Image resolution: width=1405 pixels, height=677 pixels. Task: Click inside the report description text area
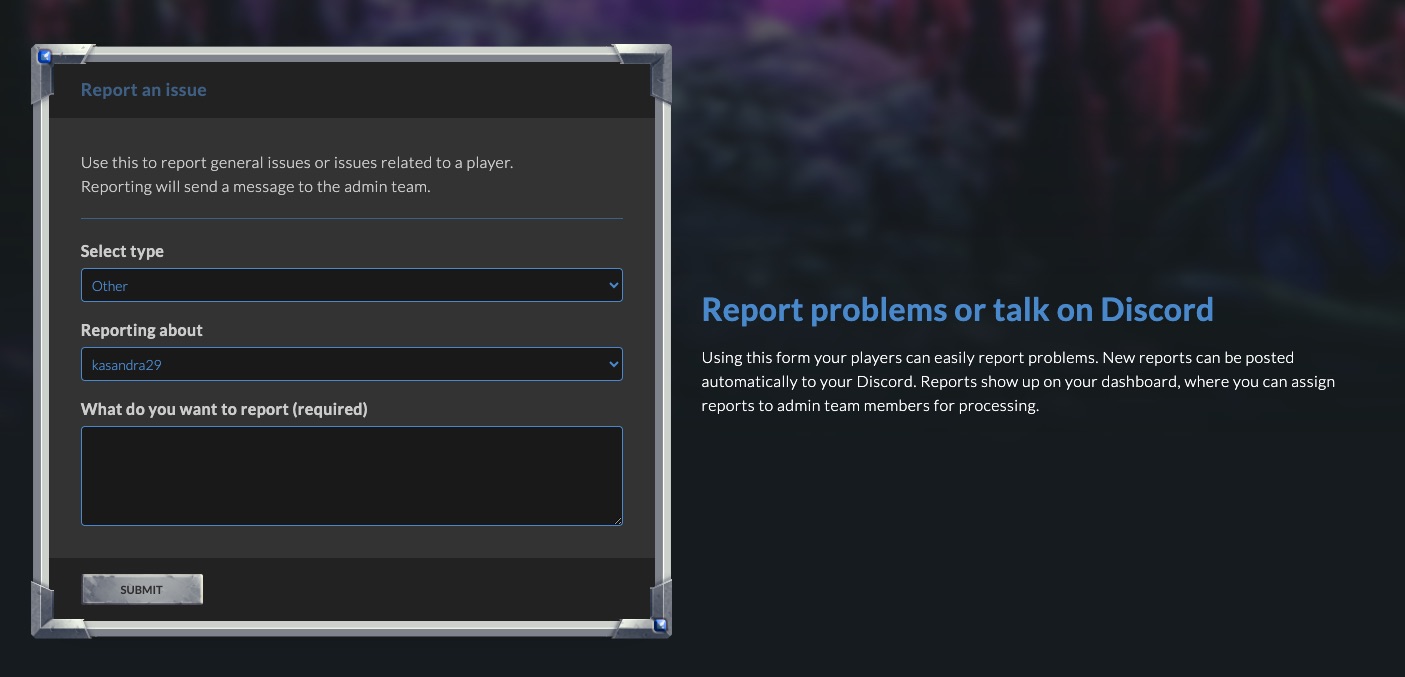tap(352, 475)
